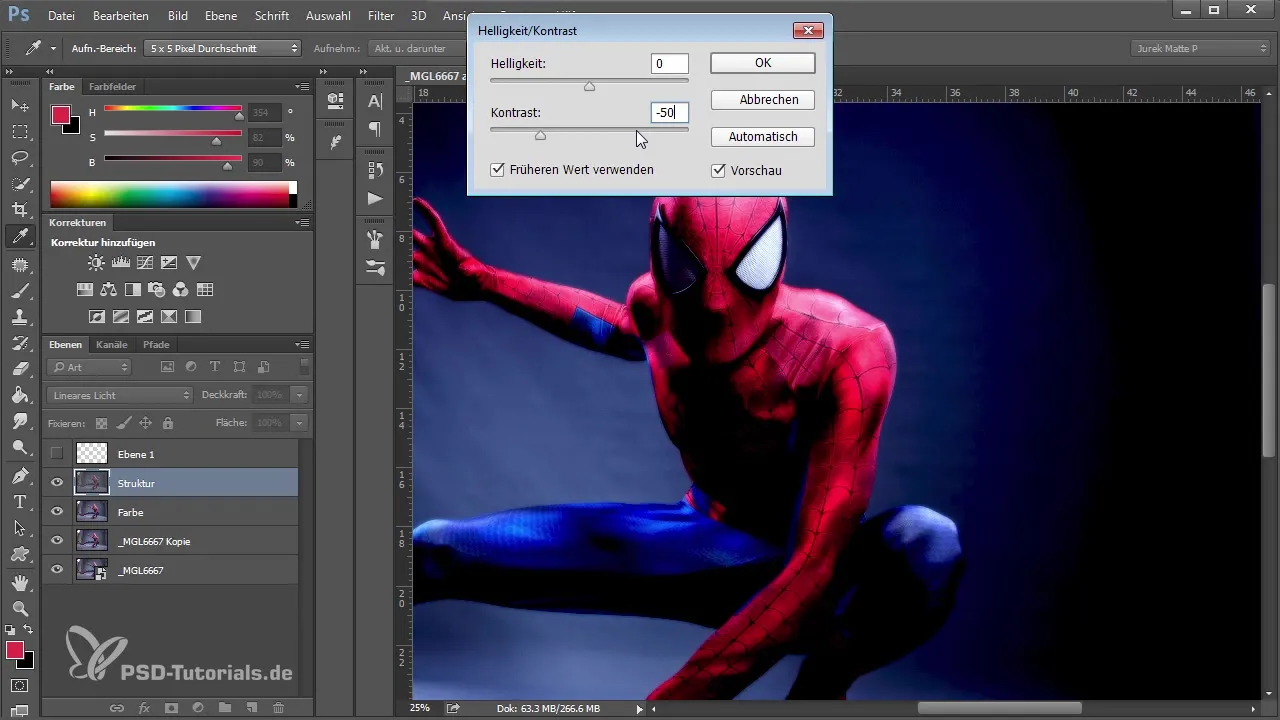This screenshot has height=720, width=1280.
Task: Click the Kontrast slider handle
Action: [540, 135]
